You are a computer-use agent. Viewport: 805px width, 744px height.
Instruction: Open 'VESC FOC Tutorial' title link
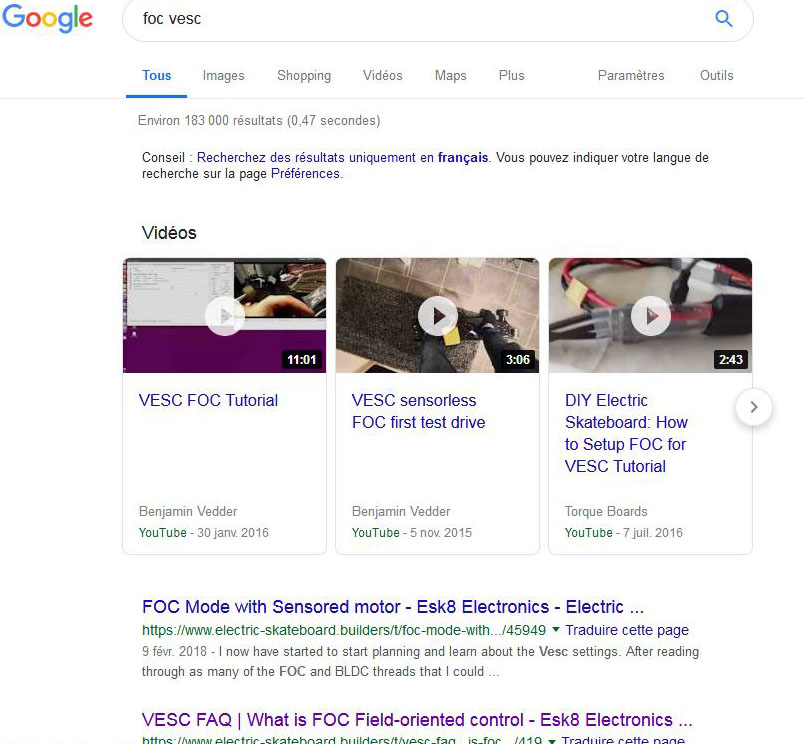[208, 400]
